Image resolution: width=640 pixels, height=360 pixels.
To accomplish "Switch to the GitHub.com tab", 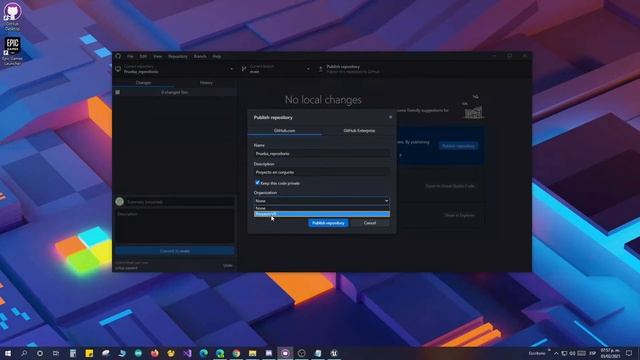I will (284, 131).
